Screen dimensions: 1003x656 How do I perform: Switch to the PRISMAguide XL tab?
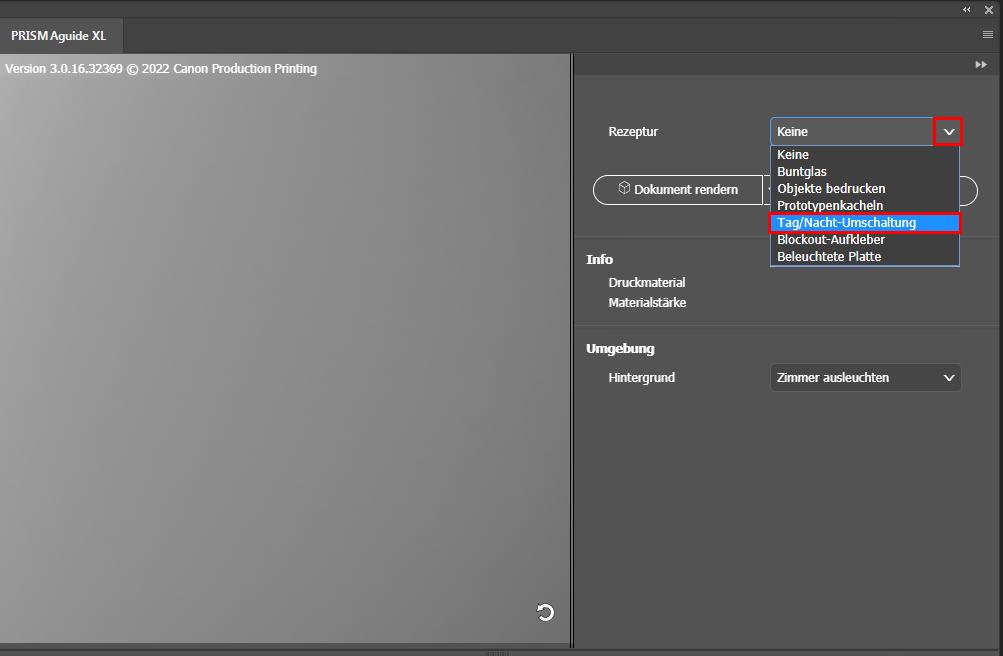(x=59, y=36)
